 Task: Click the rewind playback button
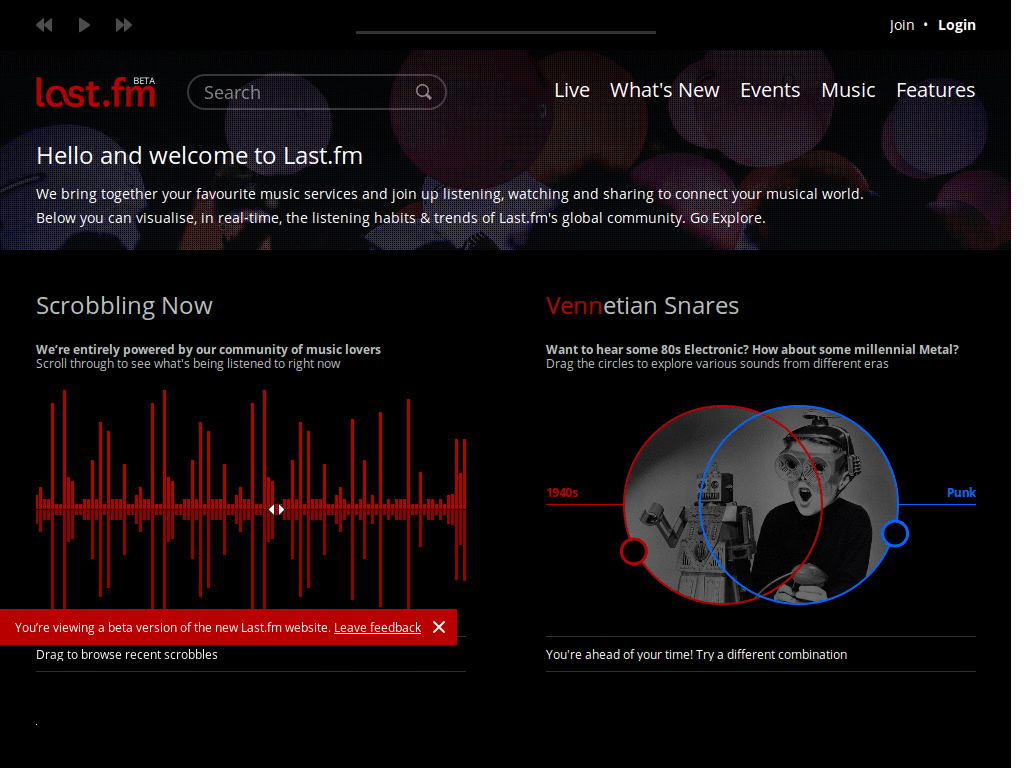point(44,25)
